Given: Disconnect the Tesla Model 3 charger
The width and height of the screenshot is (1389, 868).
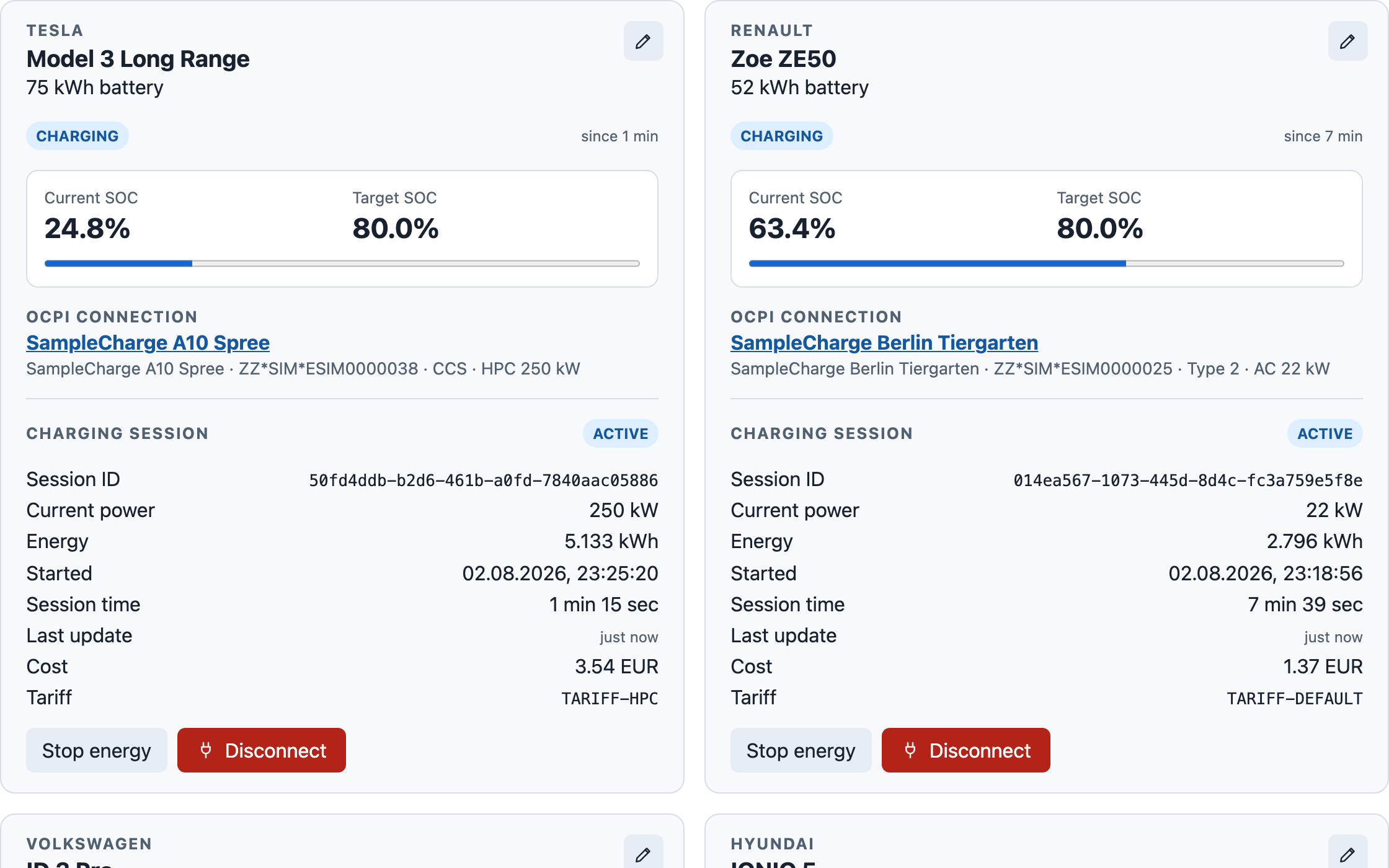Looking at the screenshot, I should click(262, 750).
